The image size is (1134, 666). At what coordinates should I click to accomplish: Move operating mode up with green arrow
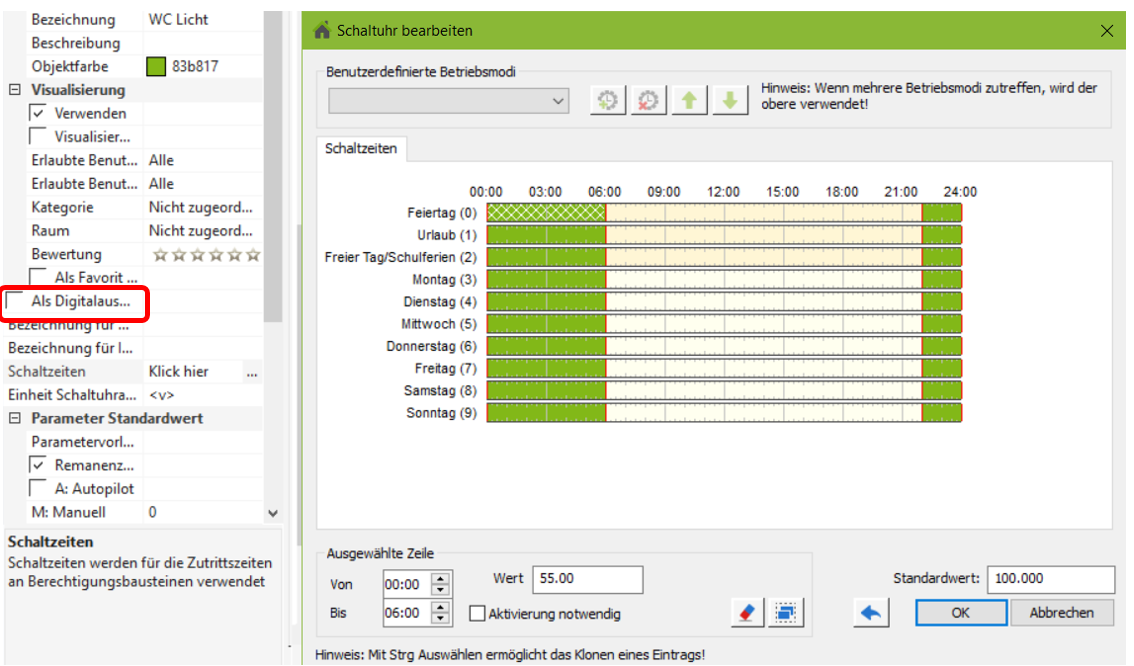[x=690, y=101]
